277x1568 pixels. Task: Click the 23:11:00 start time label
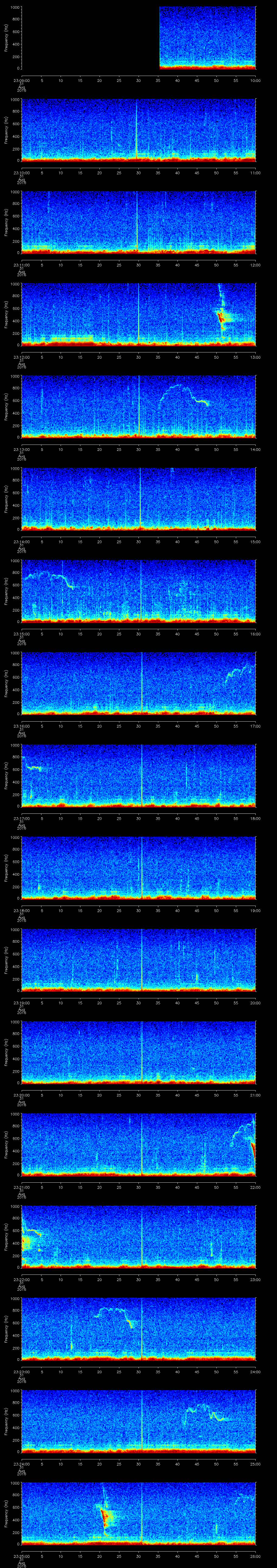click(x=21, y=265)
